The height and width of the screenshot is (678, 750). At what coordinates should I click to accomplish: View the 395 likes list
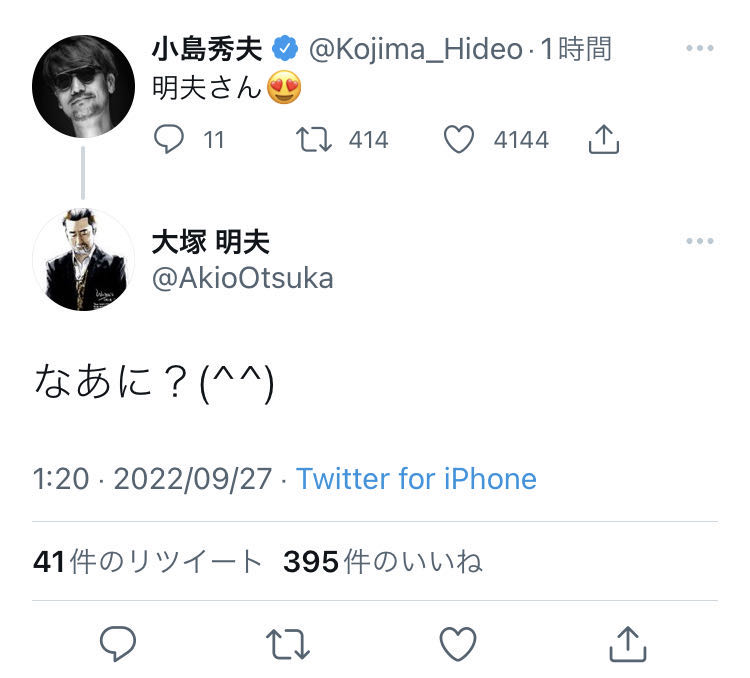point(382,562)
